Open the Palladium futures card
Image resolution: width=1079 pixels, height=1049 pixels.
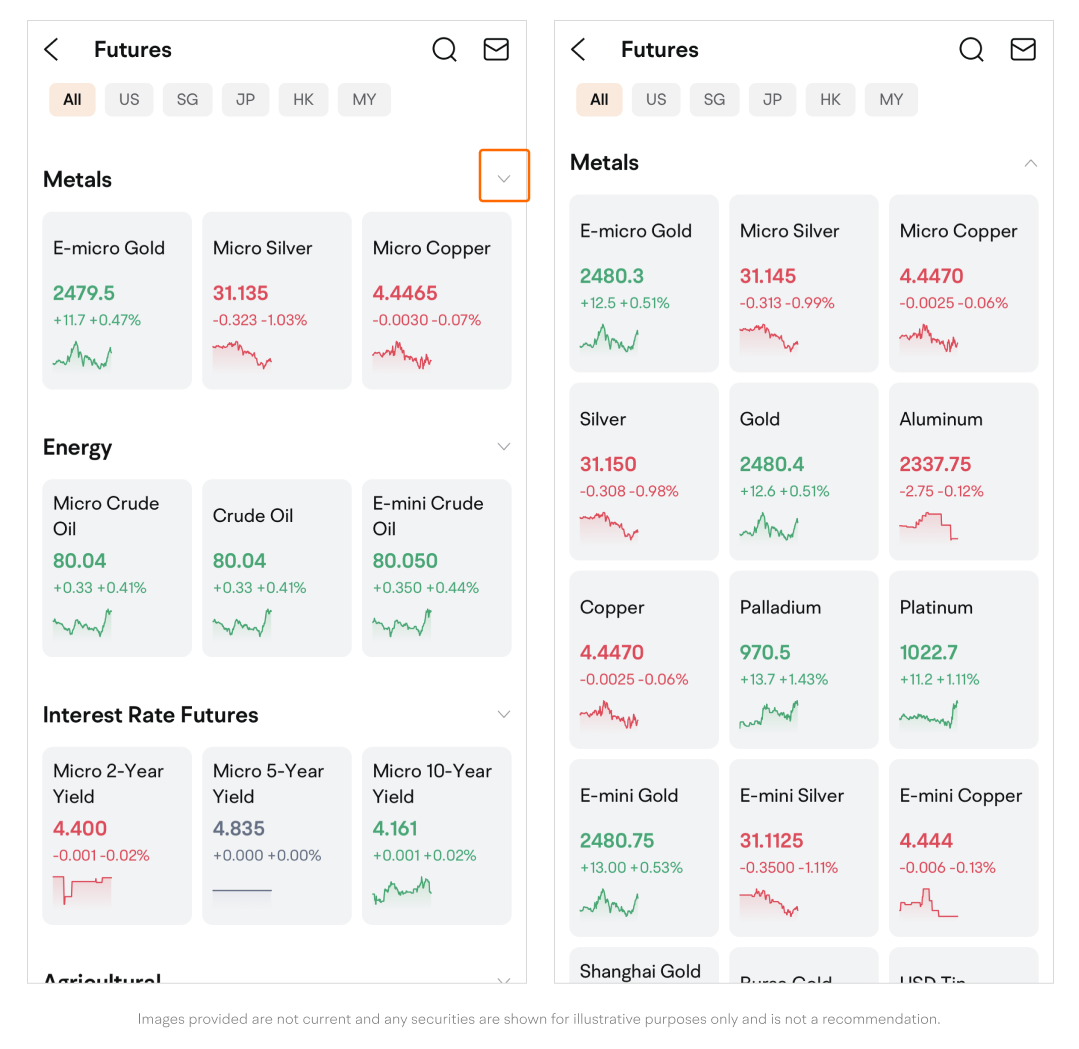tap(803, 659)
